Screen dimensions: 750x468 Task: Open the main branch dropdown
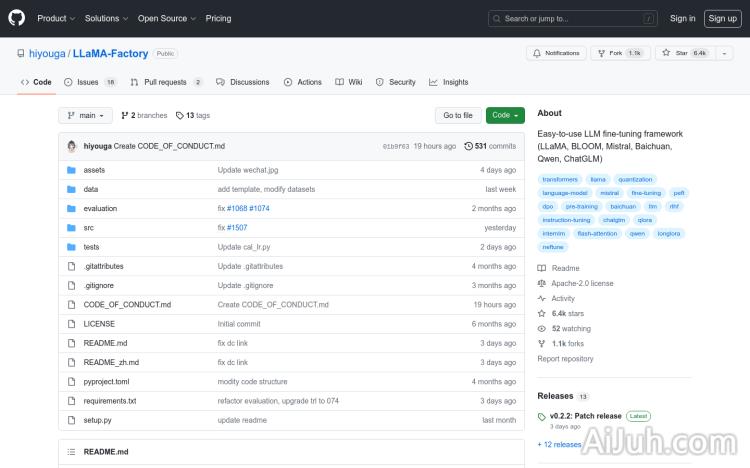point(85,115)
